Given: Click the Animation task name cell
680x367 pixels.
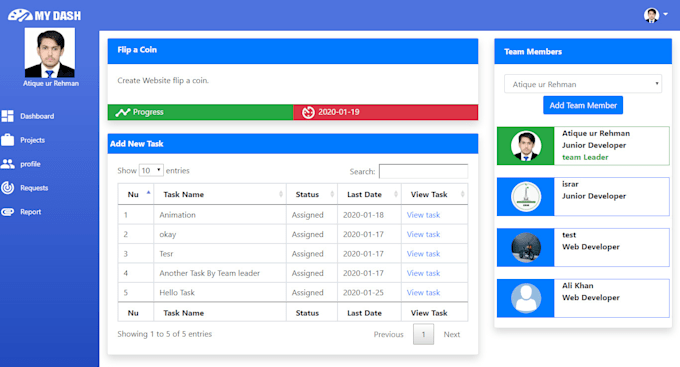Looking at the screenshot, I should (x=220, y=215).
